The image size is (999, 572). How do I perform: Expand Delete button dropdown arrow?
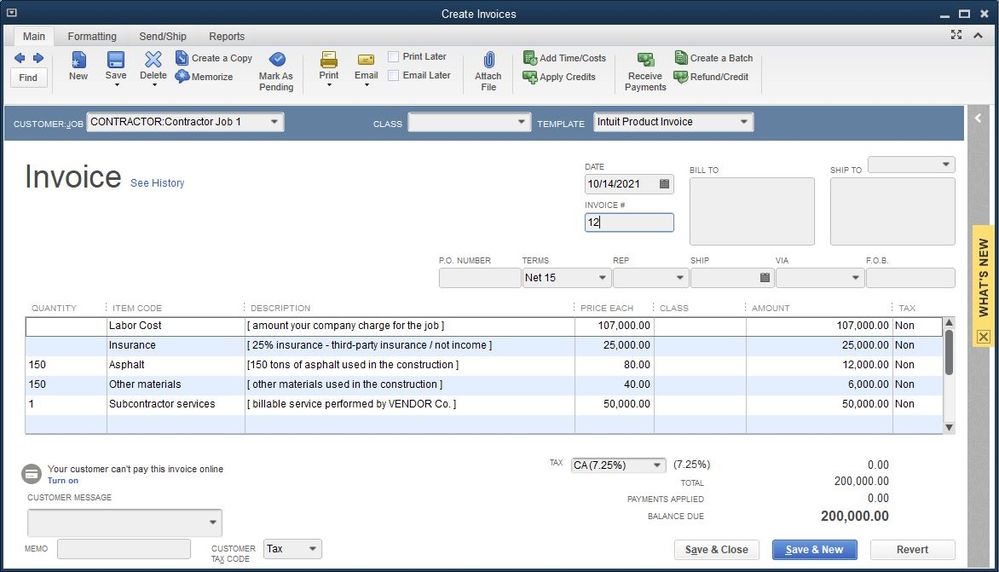tap(154, 85)
